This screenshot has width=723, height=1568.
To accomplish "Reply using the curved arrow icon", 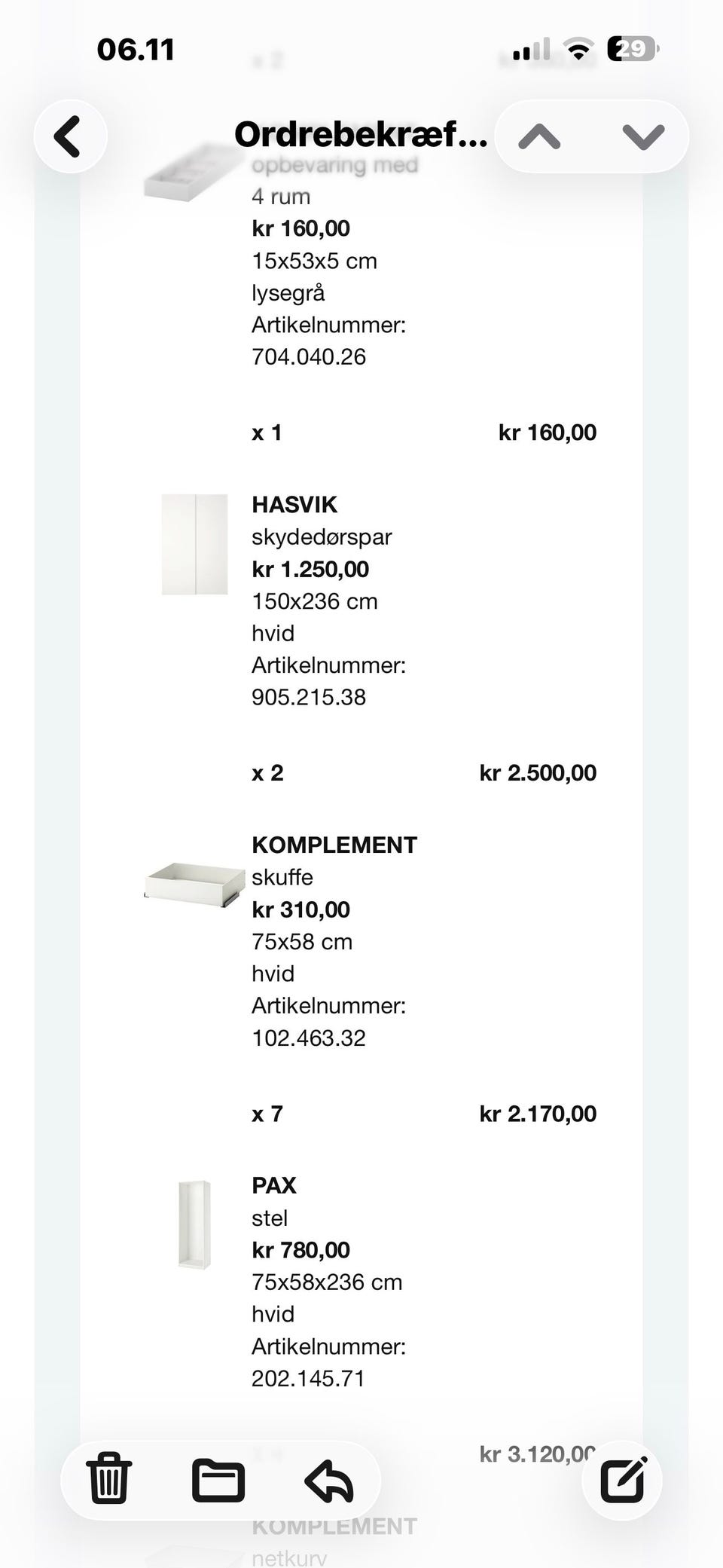I will (x=329, y=1479).
